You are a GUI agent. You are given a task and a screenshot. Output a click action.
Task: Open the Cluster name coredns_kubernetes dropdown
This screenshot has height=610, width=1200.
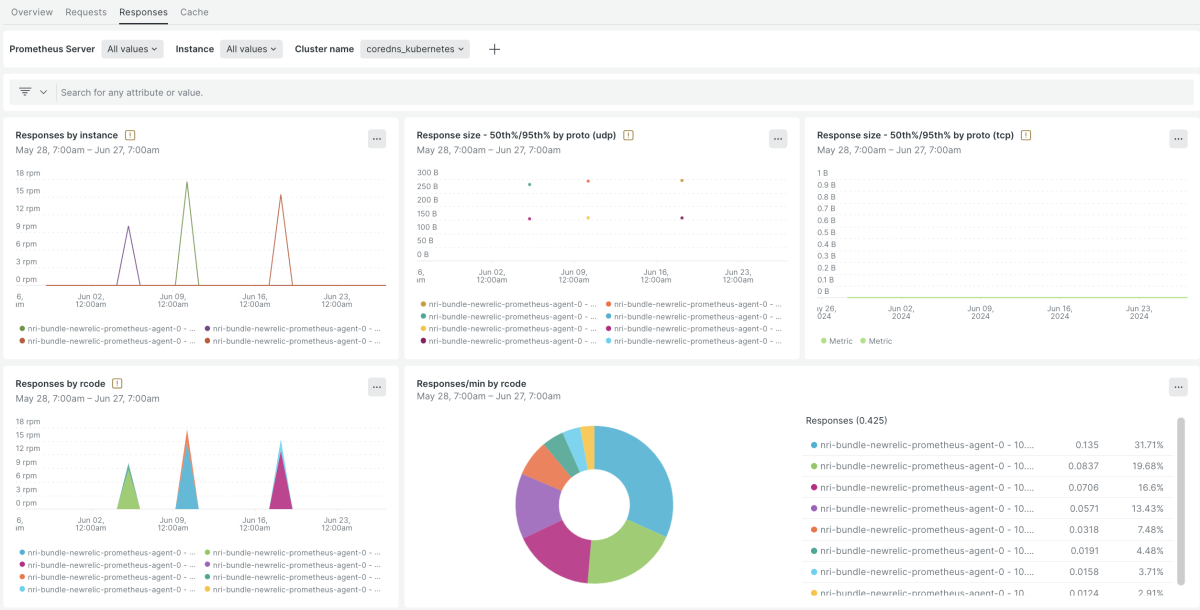pyautogui.click(x=415, y=49)
